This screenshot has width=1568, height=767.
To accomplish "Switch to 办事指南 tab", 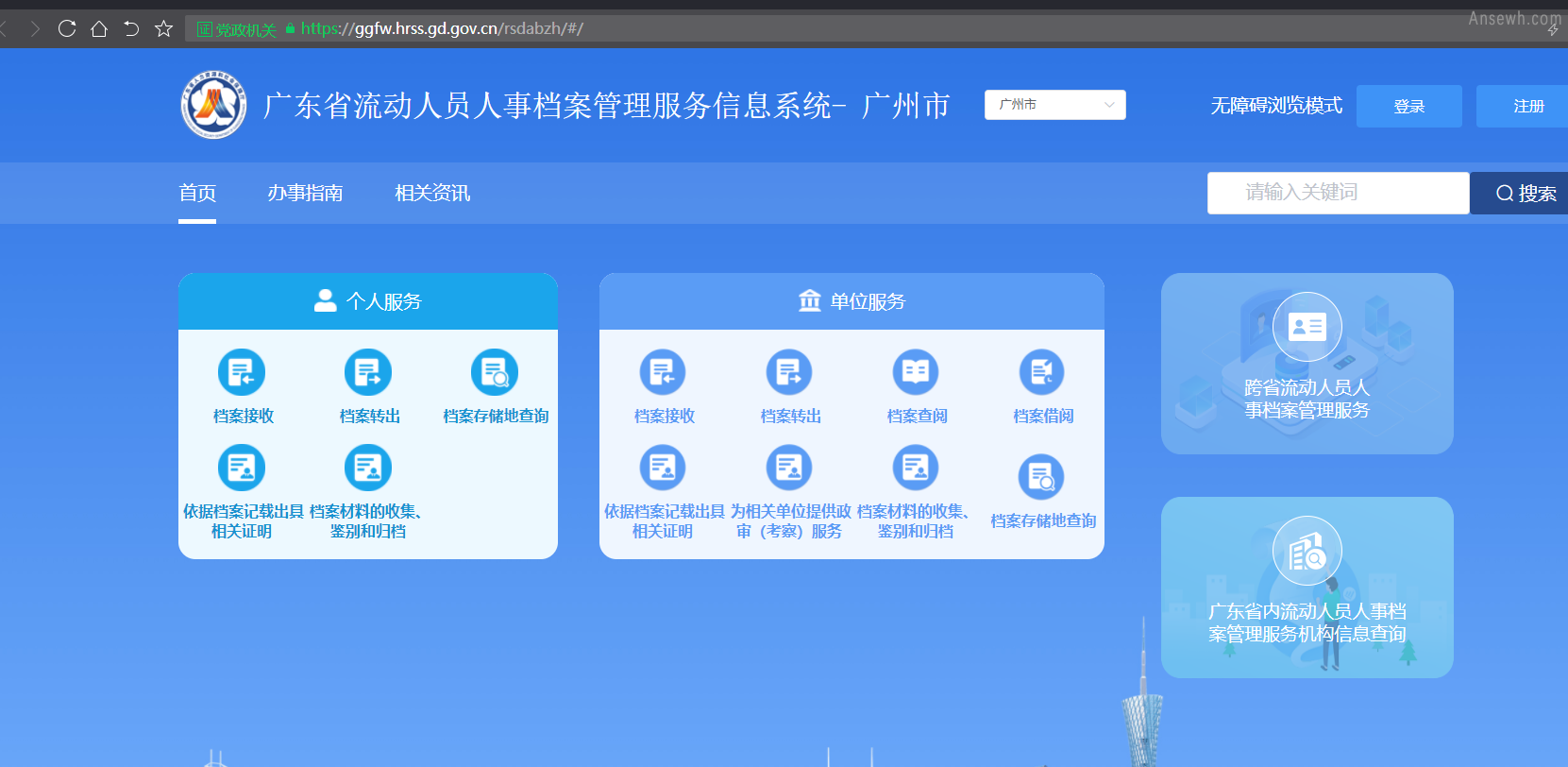I will (305, 193).
